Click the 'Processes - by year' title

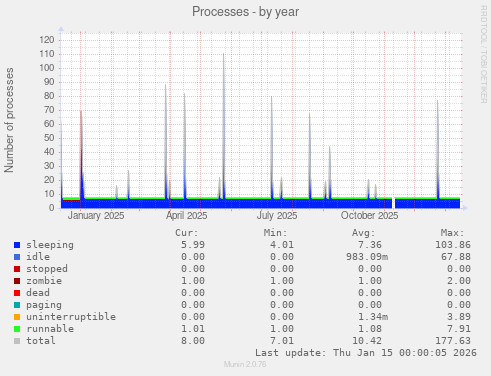point(245,12)
